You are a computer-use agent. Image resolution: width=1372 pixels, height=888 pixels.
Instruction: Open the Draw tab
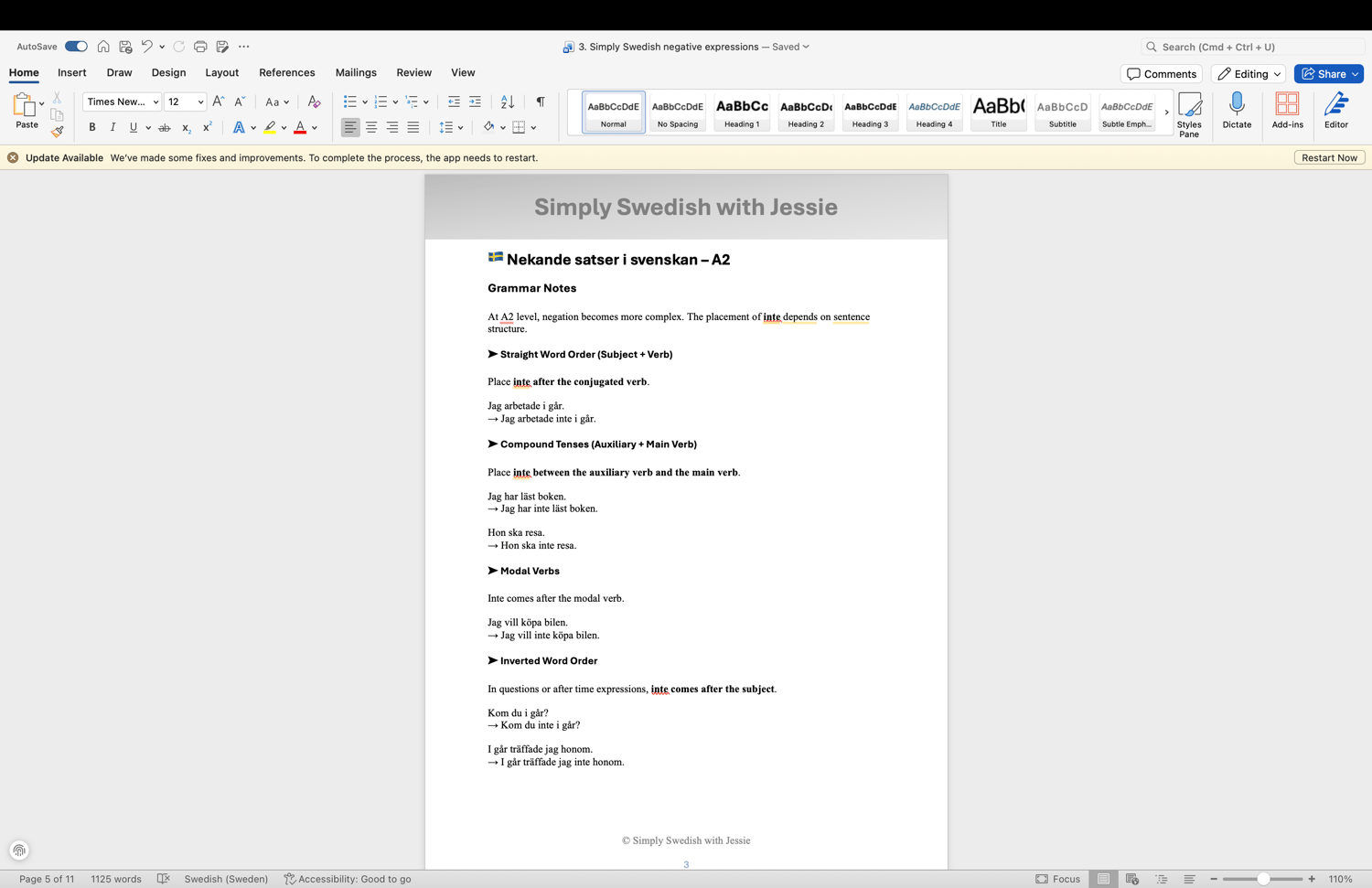119,73
